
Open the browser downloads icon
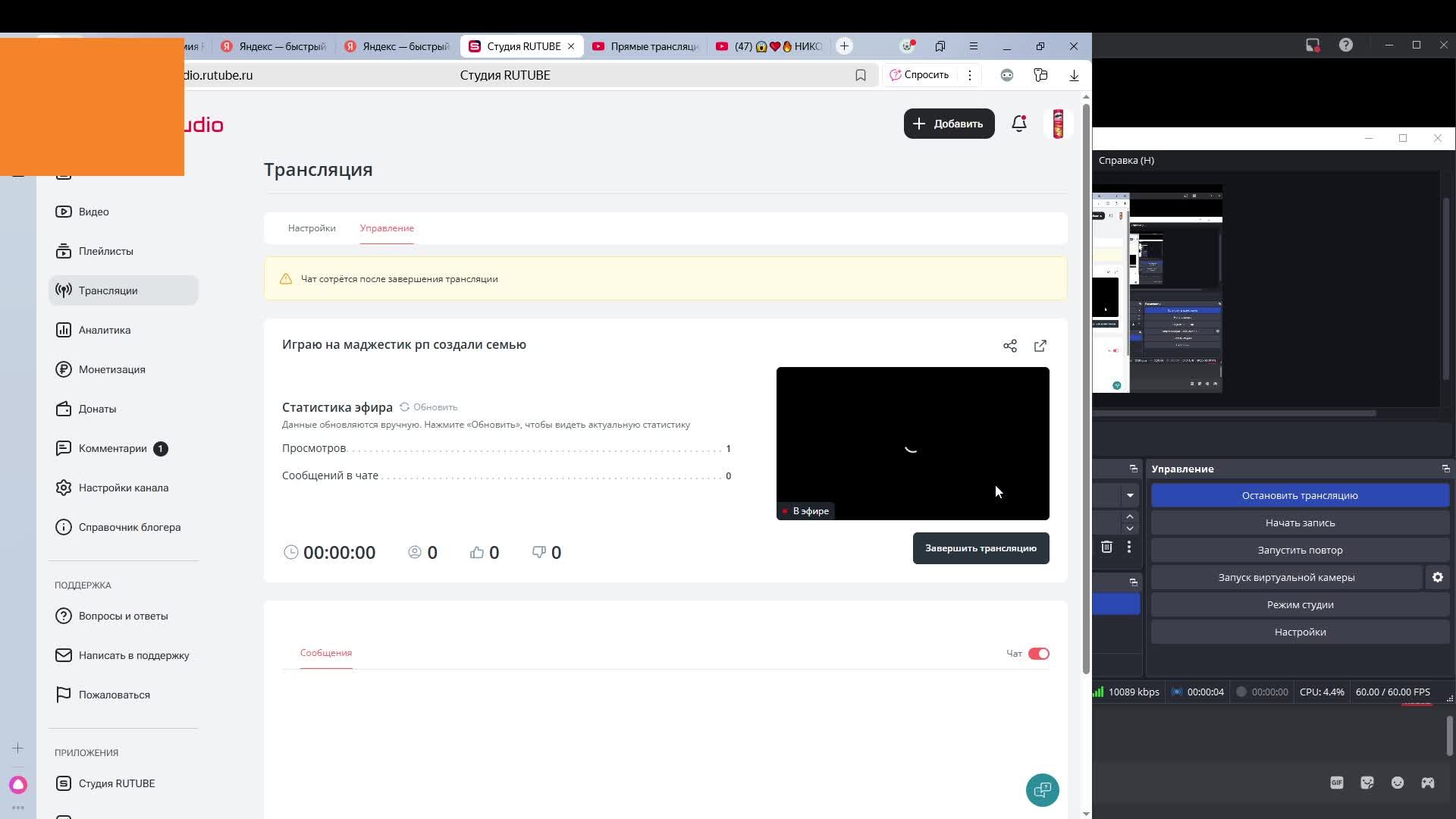[1074, 75]
